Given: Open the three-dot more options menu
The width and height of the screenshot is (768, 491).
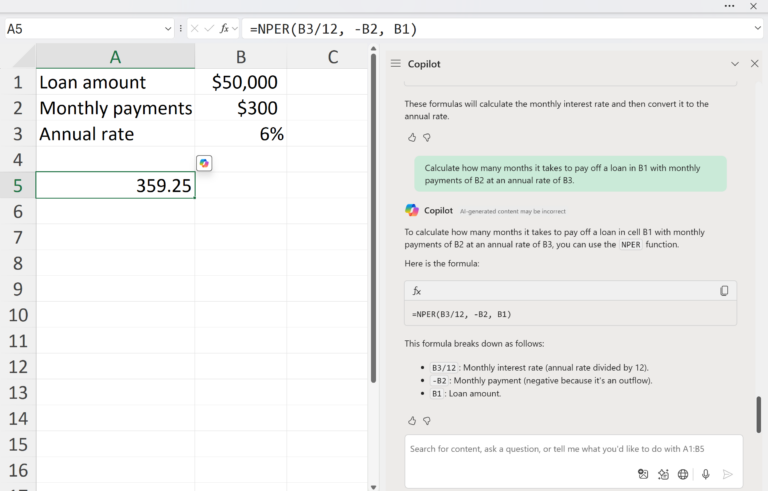Looking at the screenshot, I should pyautogui.click(x=729, y=6).
